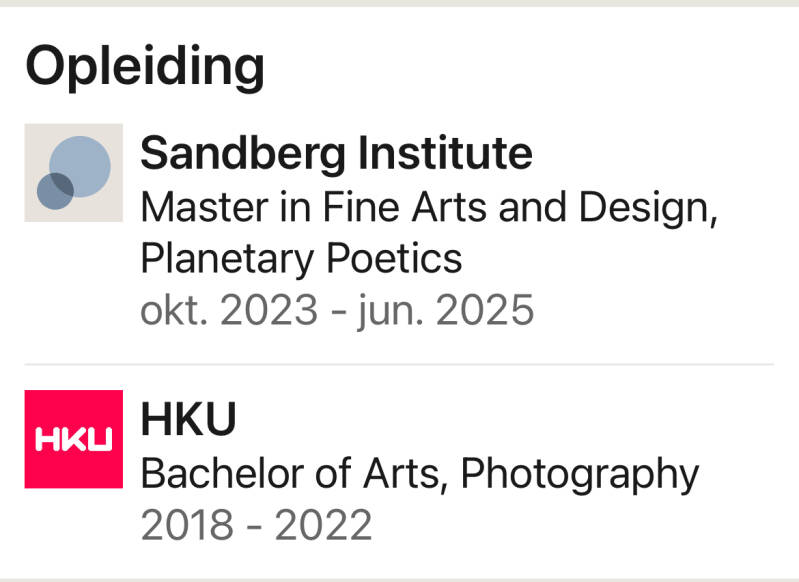Screen dimensions: 799x582
Task: Click the white HKU lettering inside logo
Action: click(x=73, y=440)
